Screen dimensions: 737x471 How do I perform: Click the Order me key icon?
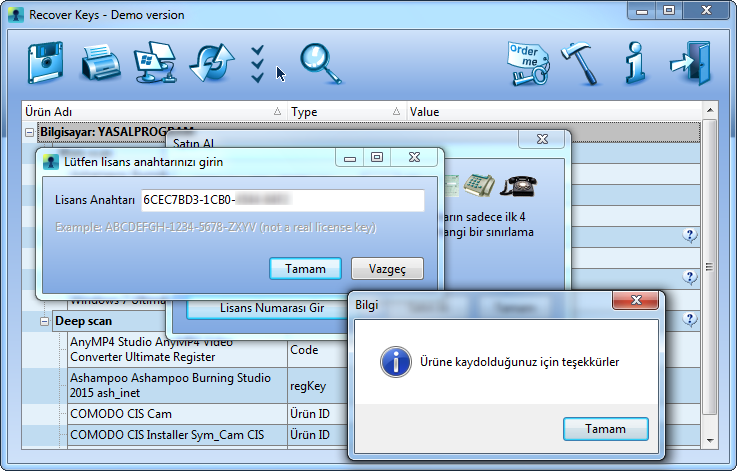click(x=528, y=63)
